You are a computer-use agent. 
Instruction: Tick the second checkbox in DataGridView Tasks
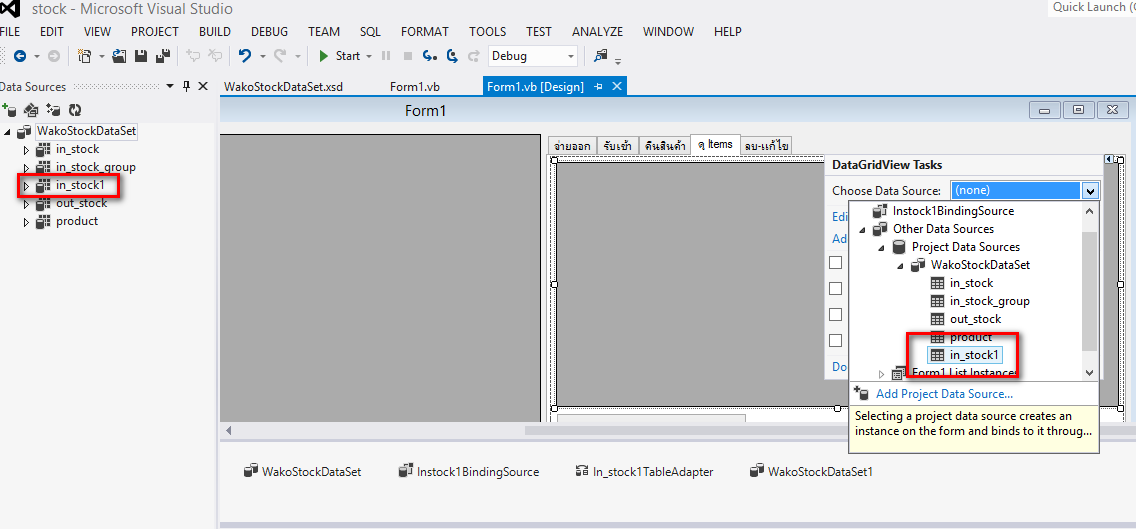pyautogui.click(x=835, y=288)
